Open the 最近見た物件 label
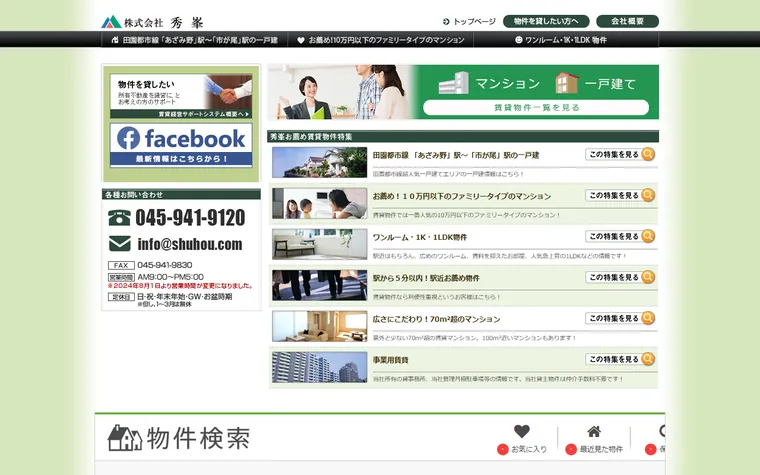This screenshot has width=760, height=475. point(601,449)
